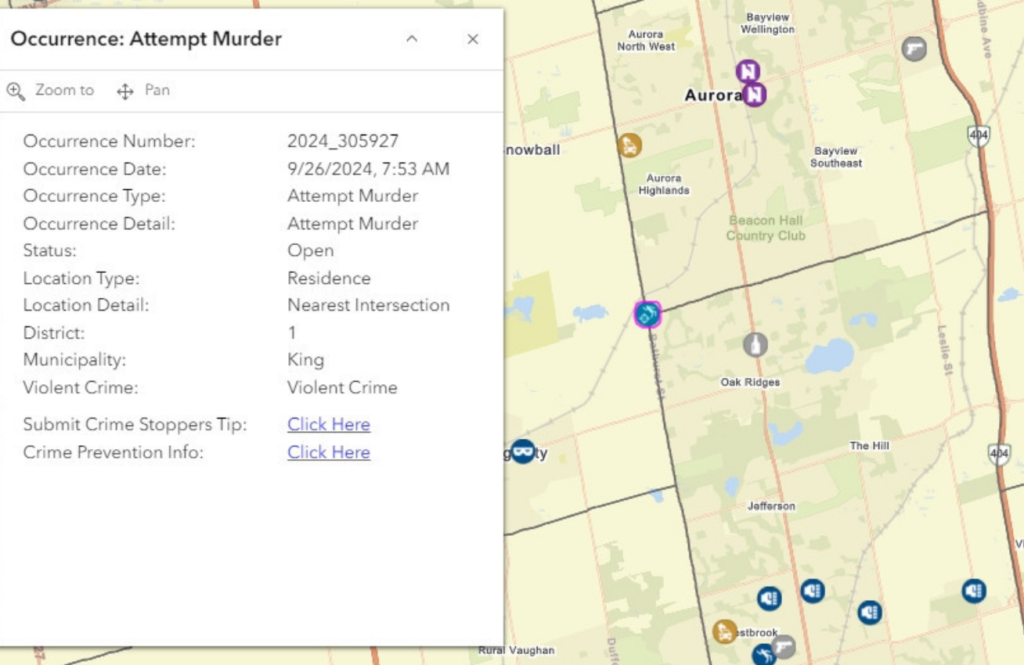Open the Submit Crime Stoppers Tip link
1024x665 pixels.
point(328,425)
